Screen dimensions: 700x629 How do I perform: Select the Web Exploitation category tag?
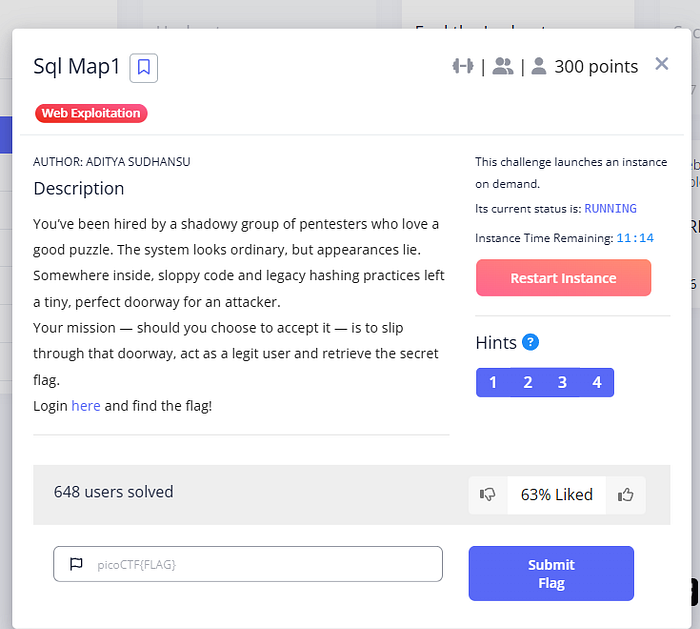(x=91, y=113)
